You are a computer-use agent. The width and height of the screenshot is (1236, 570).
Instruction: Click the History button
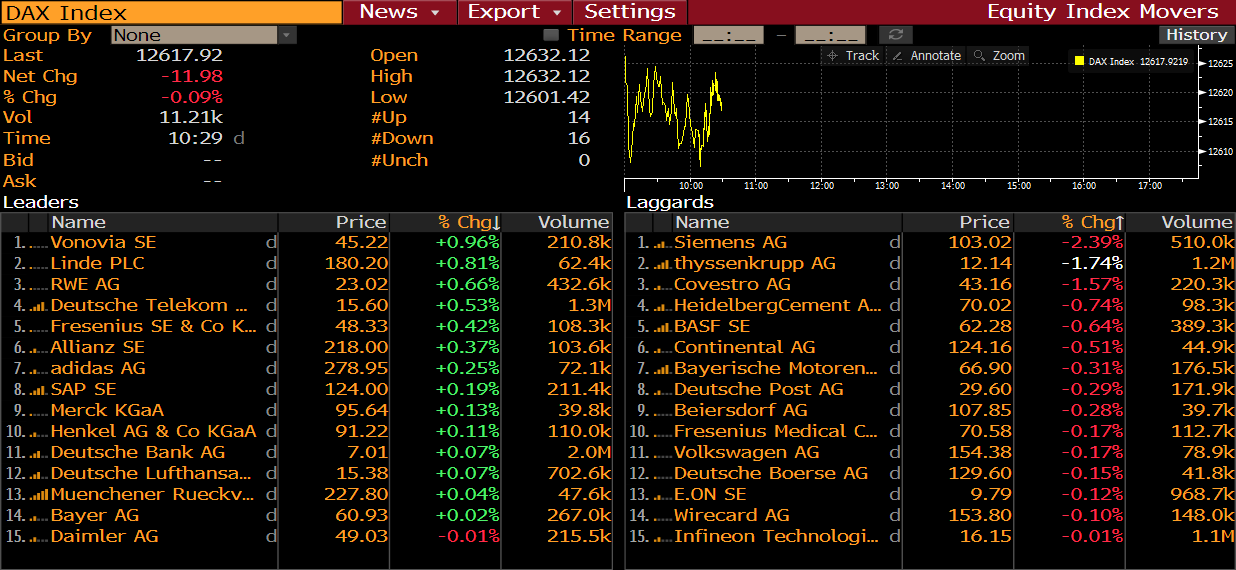pyautogui.click(x=1196, y=35)
